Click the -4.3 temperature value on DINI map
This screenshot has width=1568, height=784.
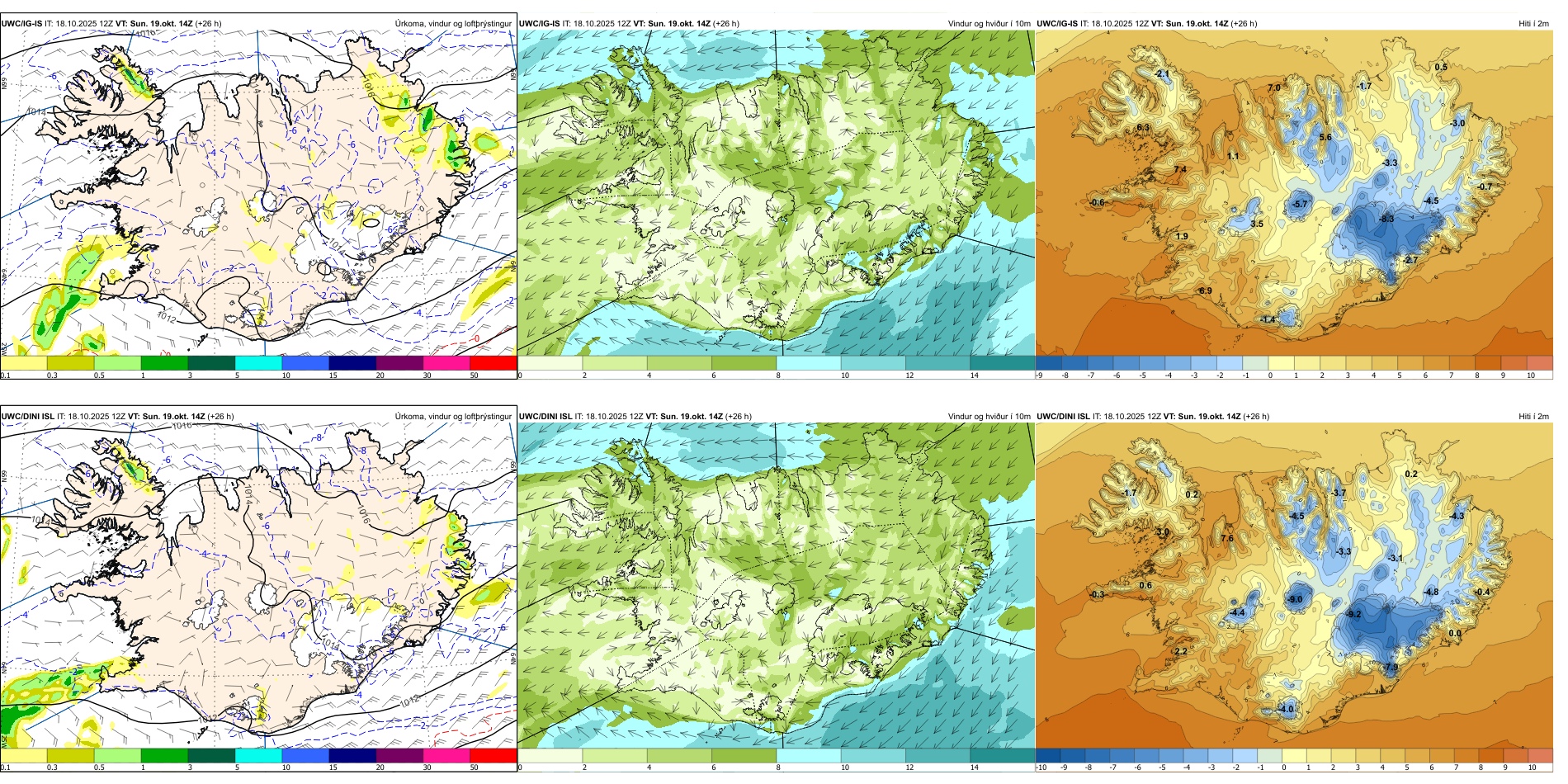pyautogui.click(x=1457, y=516)
